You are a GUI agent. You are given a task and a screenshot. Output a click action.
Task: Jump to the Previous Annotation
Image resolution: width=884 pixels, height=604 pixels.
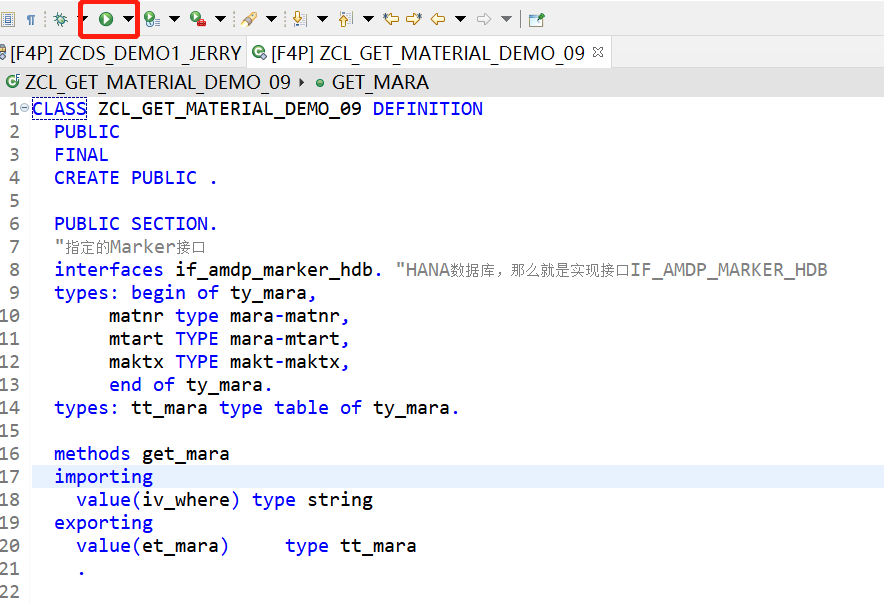(x=346, y=17)
